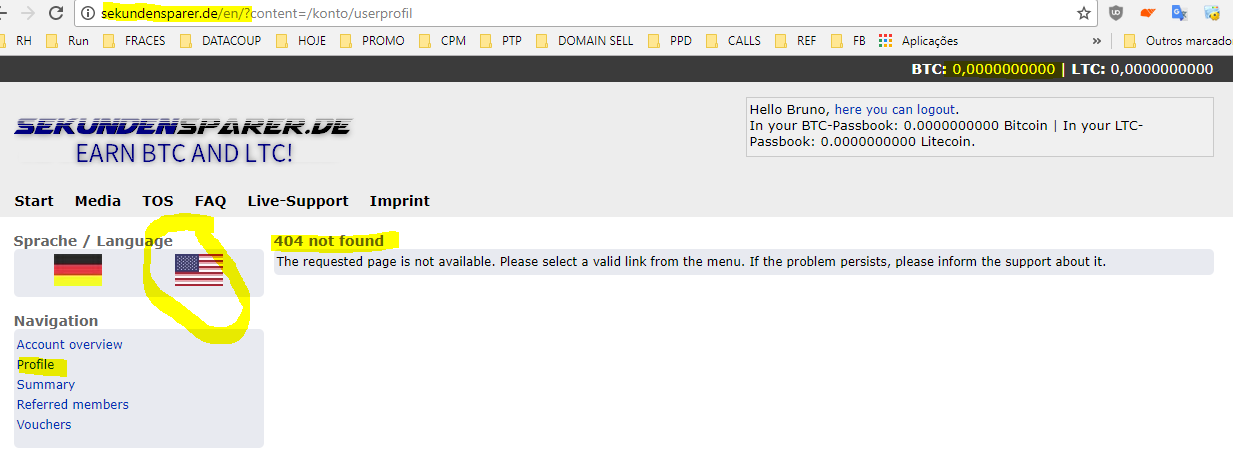Click the Sekundensparer.de logo
Image resolution: width=1233 pixels, height=451 pixels.
(x=183, y=139)
